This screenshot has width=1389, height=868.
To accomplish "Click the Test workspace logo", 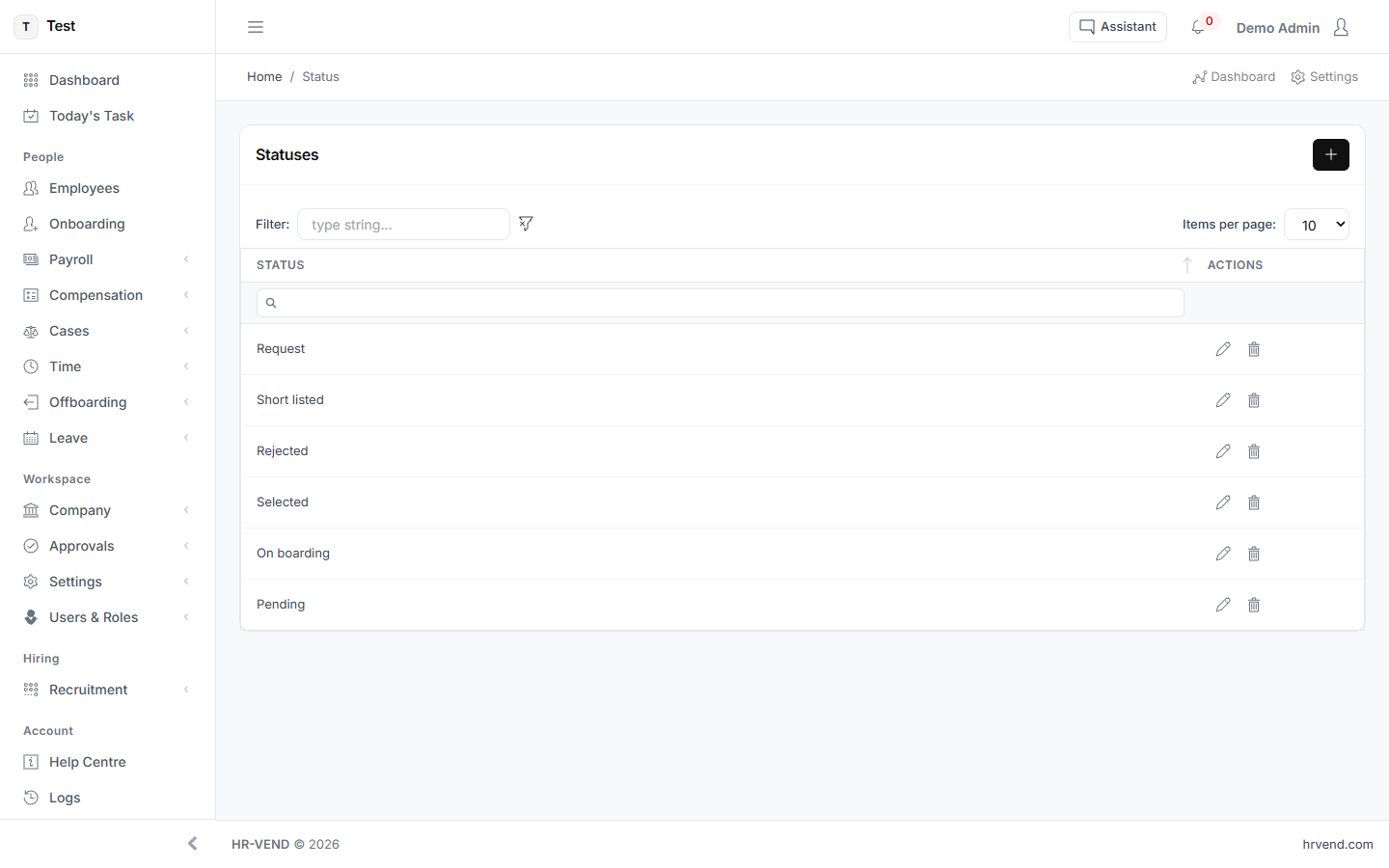I will (x=26, y=26).
